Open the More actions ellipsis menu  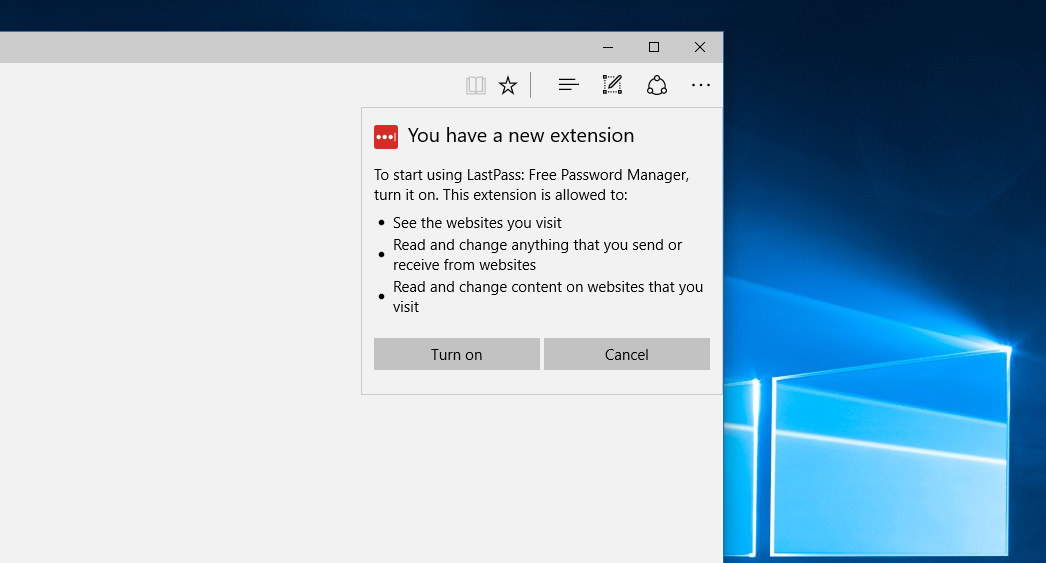700,86
